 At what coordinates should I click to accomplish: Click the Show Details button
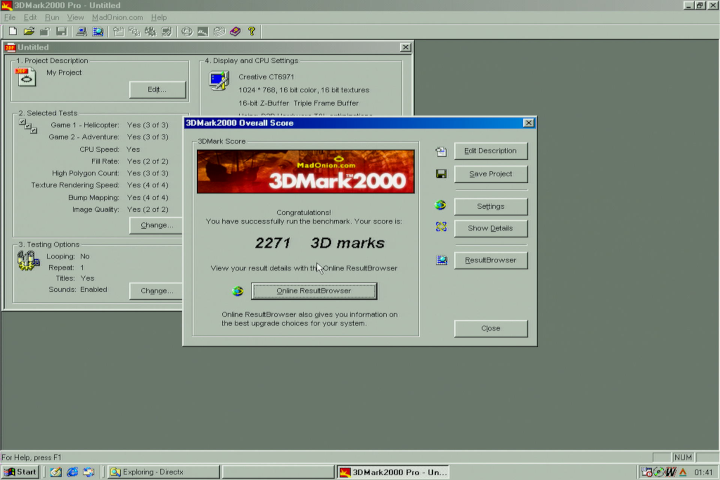coord(490,228)
